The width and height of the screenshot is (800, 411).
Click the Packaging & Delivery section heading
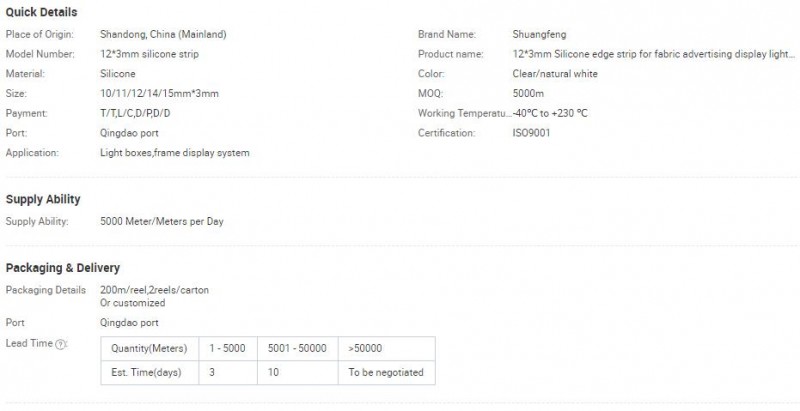tap(63, 268)
